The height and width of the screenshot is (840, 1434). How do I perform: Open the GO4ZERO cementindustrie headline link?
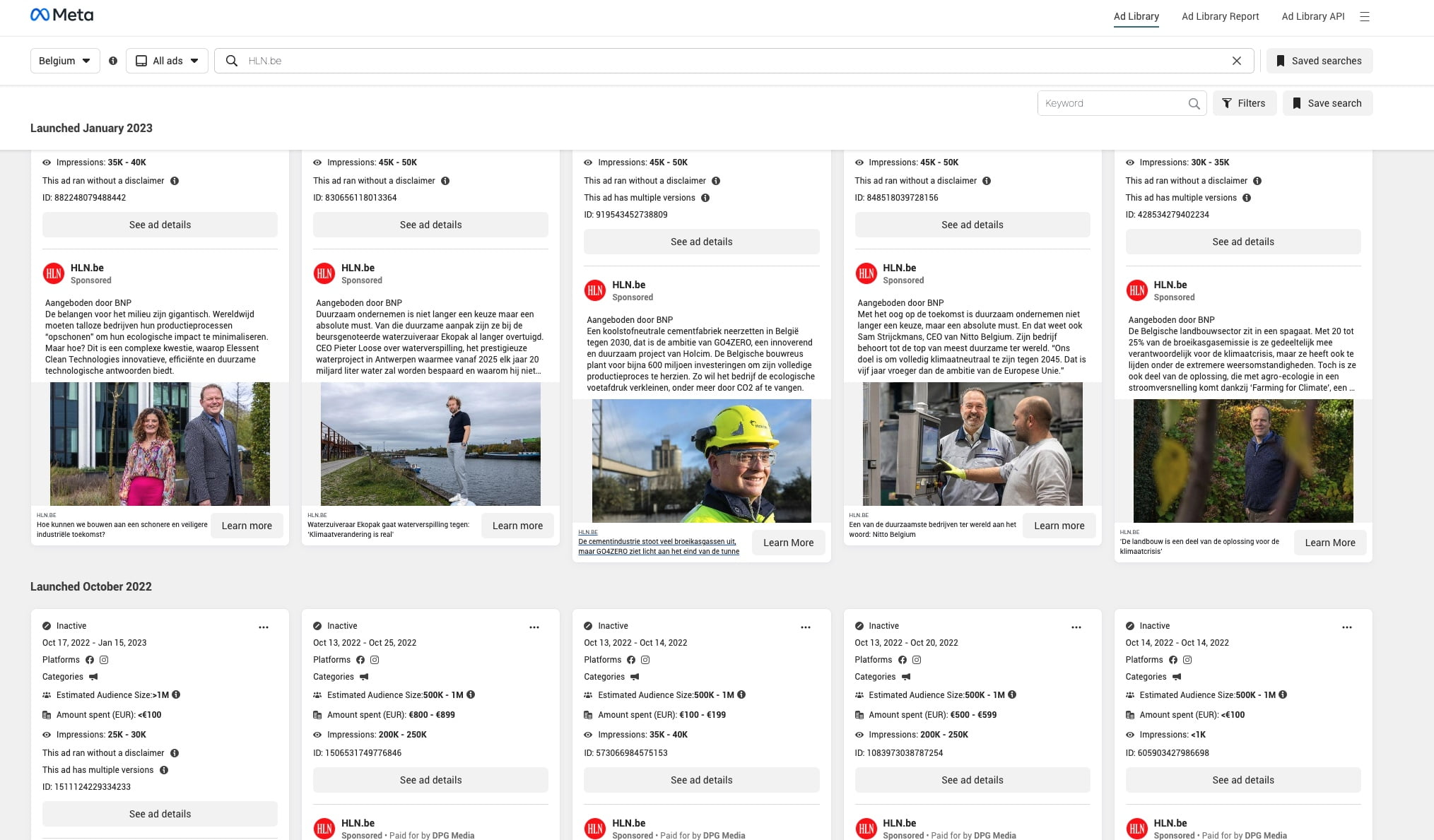pyautogui.click(x=659, y=546)
